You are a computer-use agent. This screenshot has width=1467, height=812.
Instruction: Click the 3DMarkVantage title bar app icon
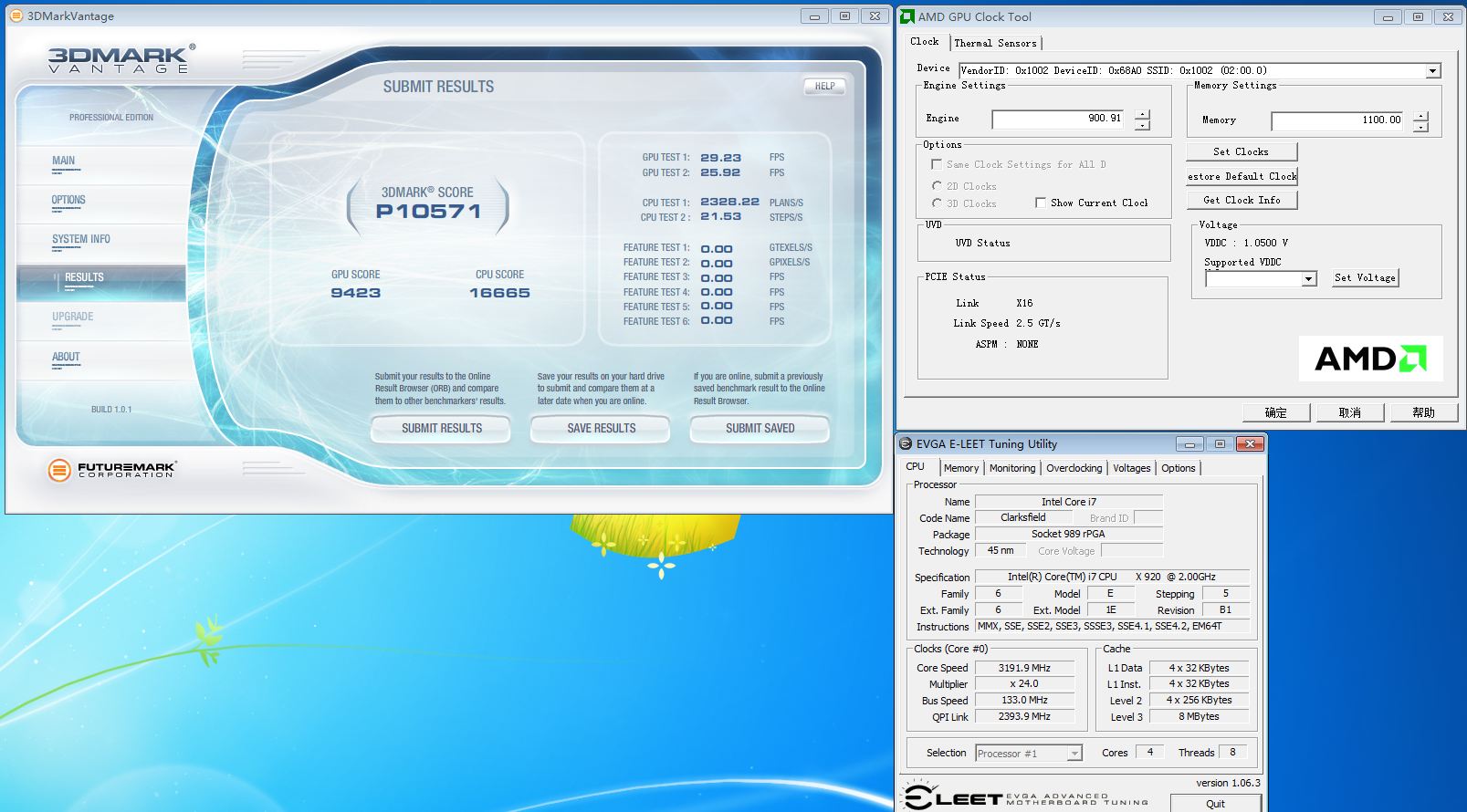16,16
